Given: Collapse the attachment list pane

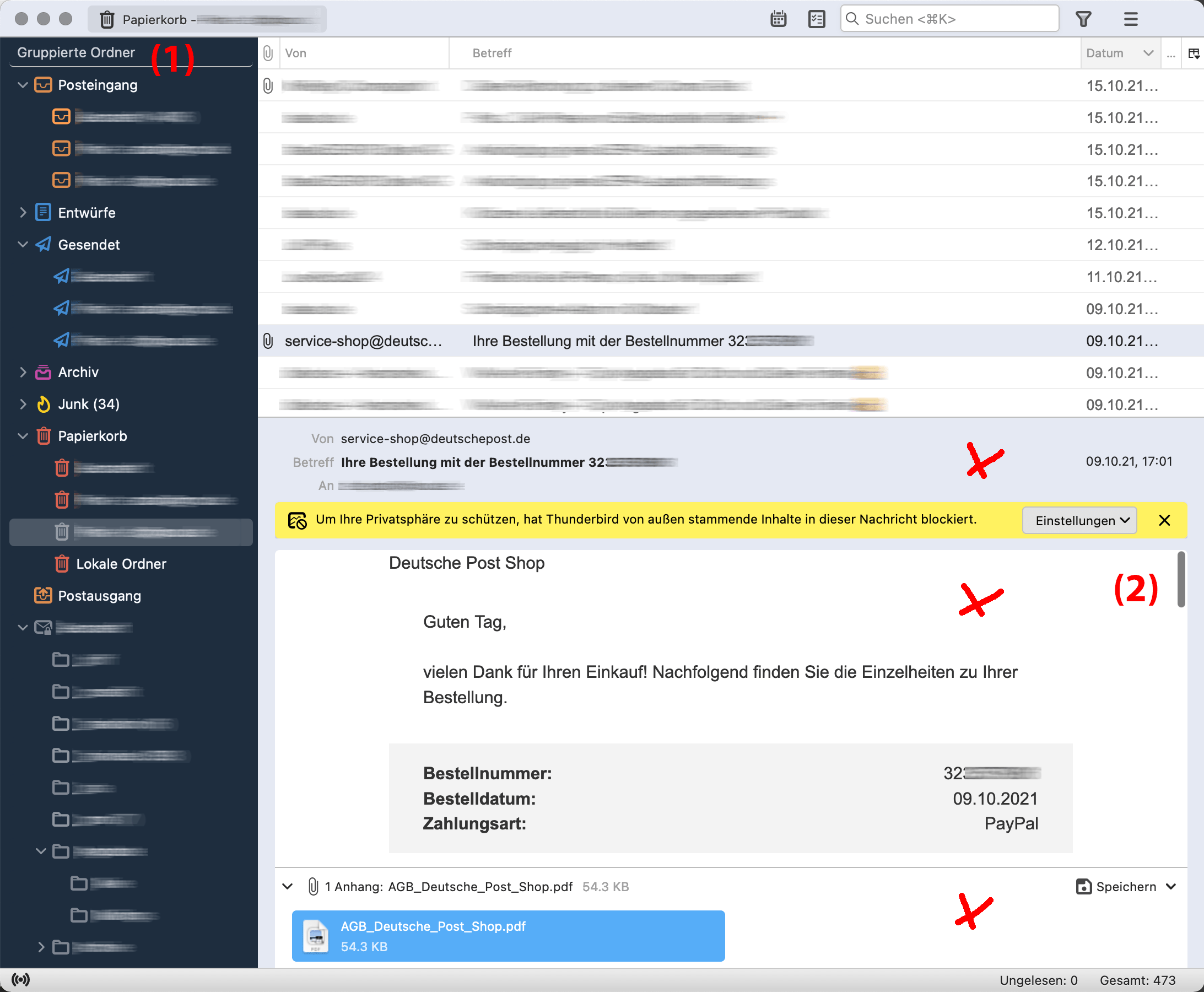Looking at the screenshot, I should [x=288, y=886].
